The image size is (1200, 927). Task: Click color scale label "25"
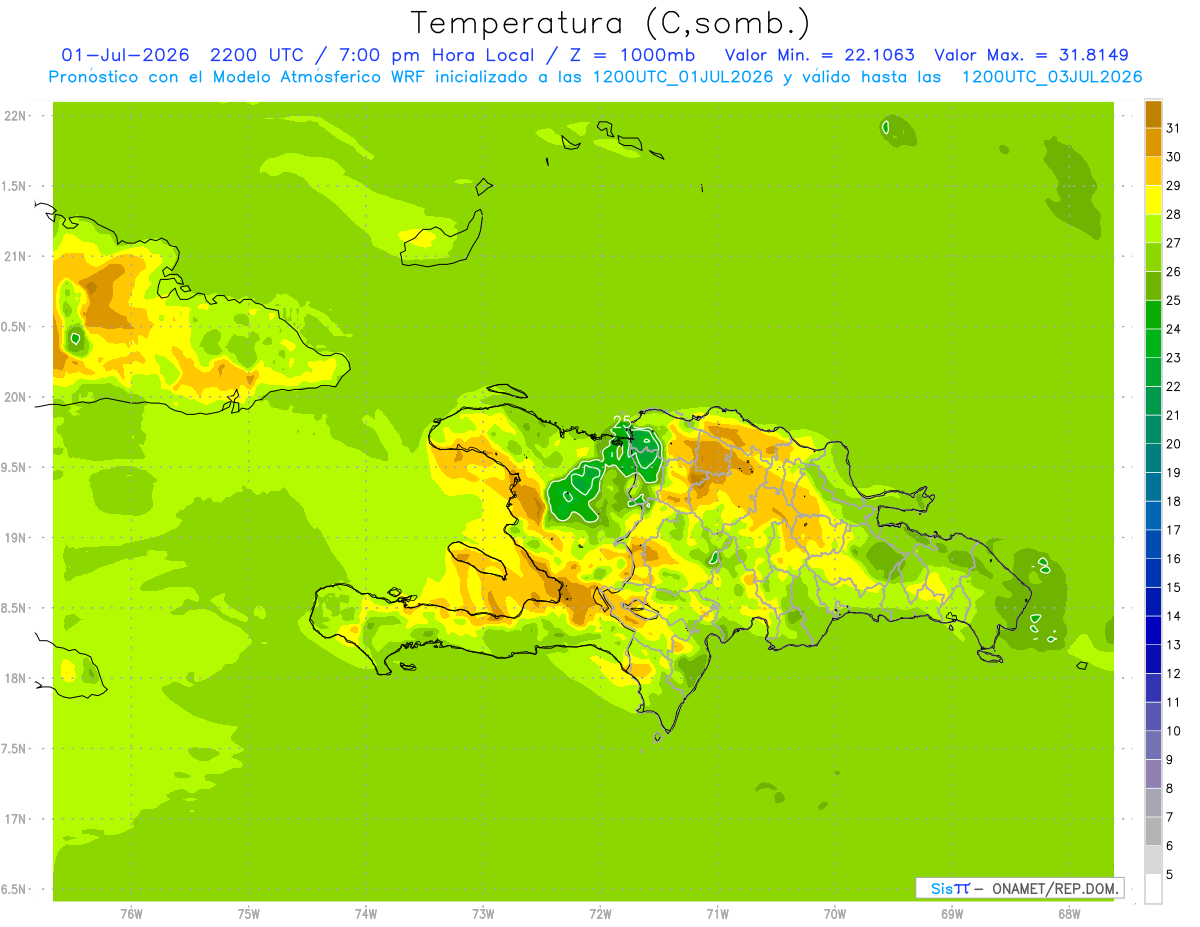[1174, 300]
